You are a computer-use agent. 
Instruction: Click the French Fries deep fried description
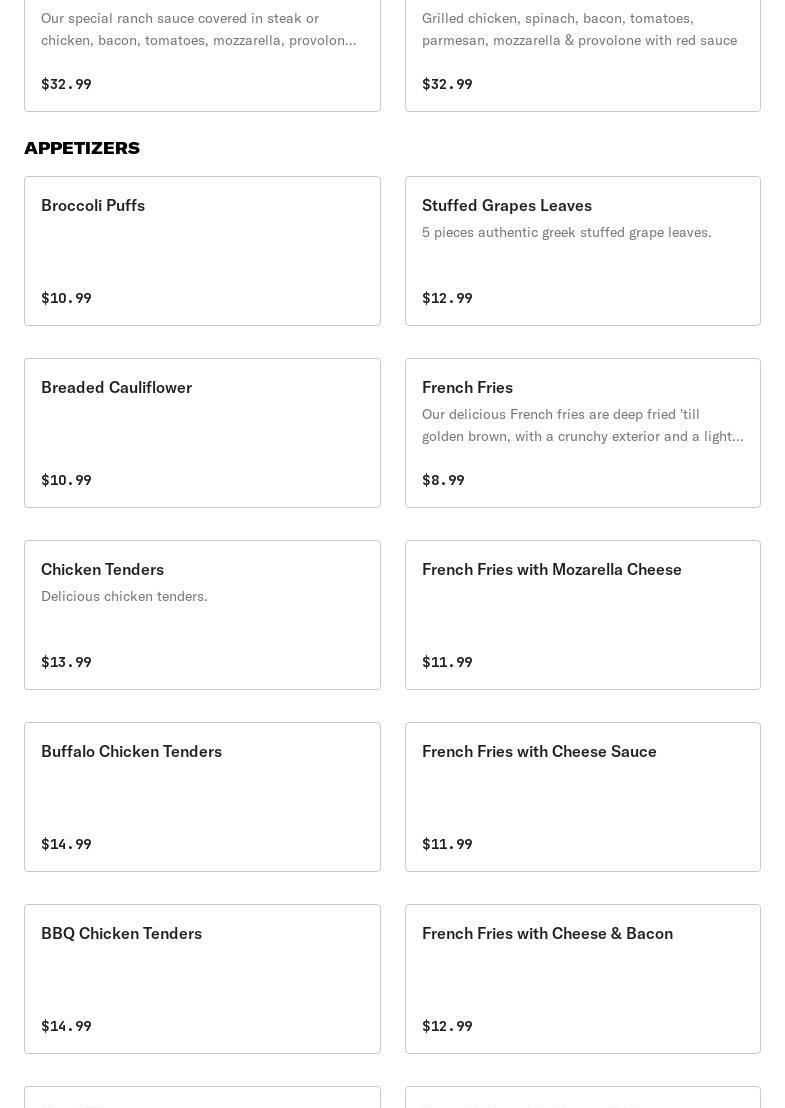click(582, 425)
